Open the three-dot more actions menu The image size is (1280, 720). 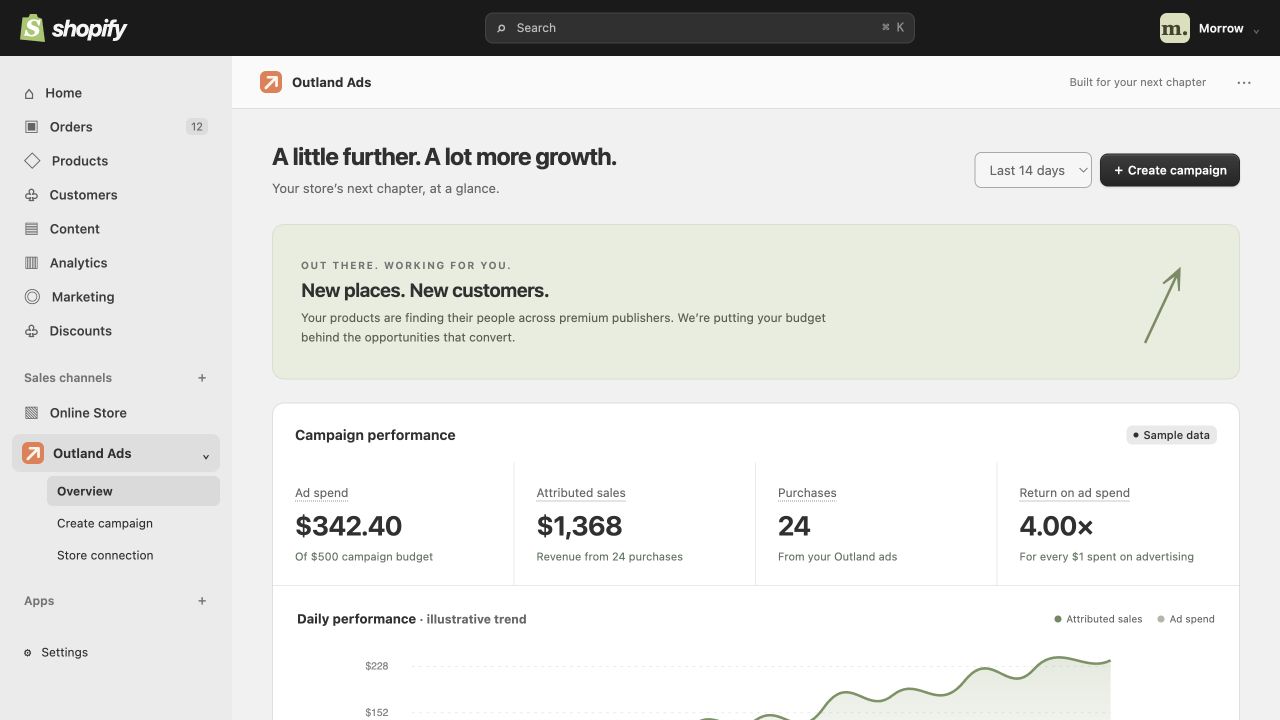(1244, 83)
